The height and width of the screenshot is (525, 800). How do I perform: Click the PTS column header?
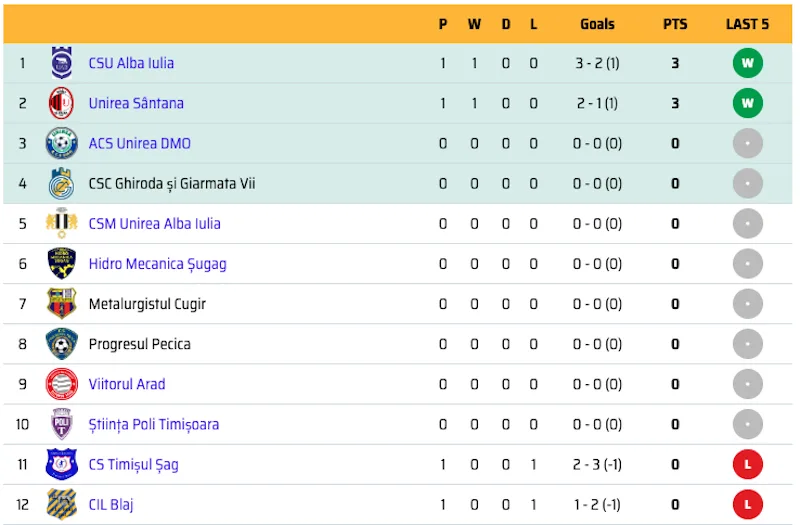click(675, 24)
